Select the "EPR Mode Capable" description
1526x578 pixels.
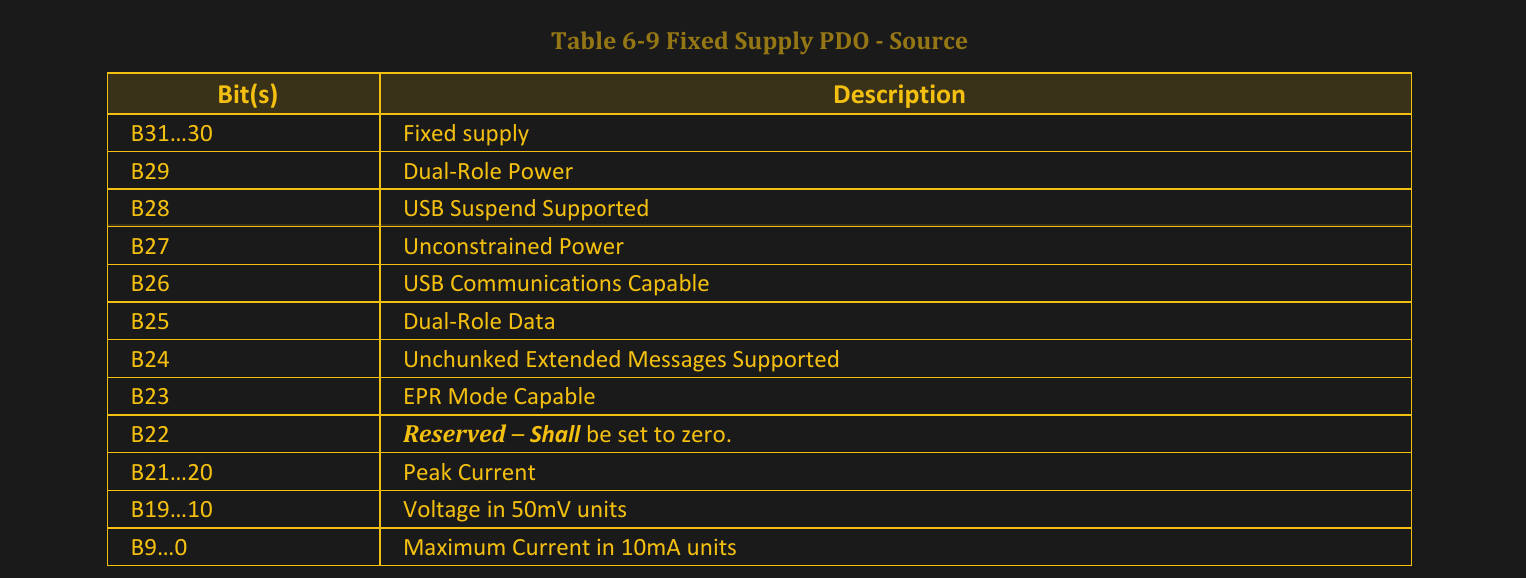[498, 396]
